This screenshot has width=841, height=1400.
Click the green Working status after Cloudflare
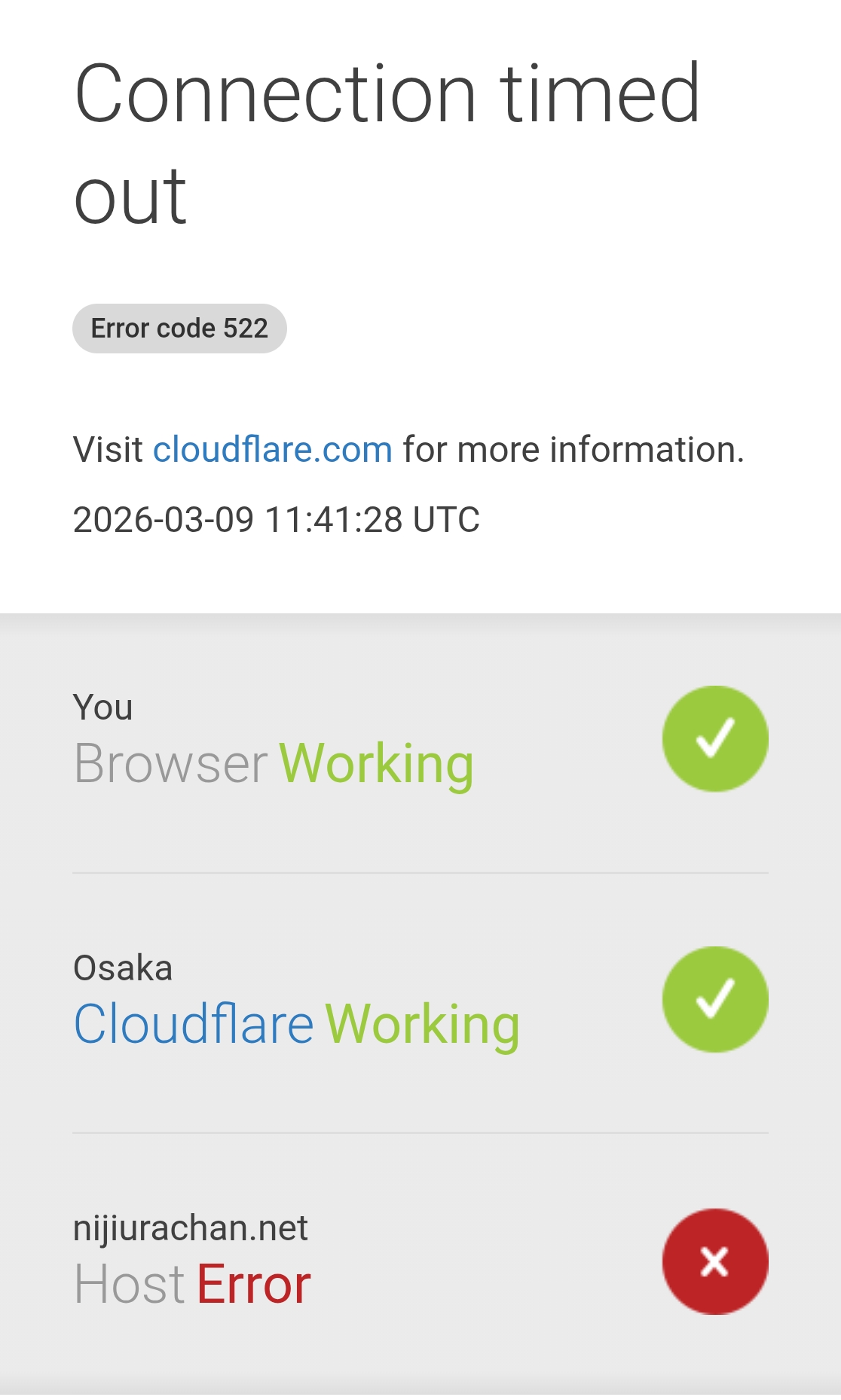coord(422,1025)
